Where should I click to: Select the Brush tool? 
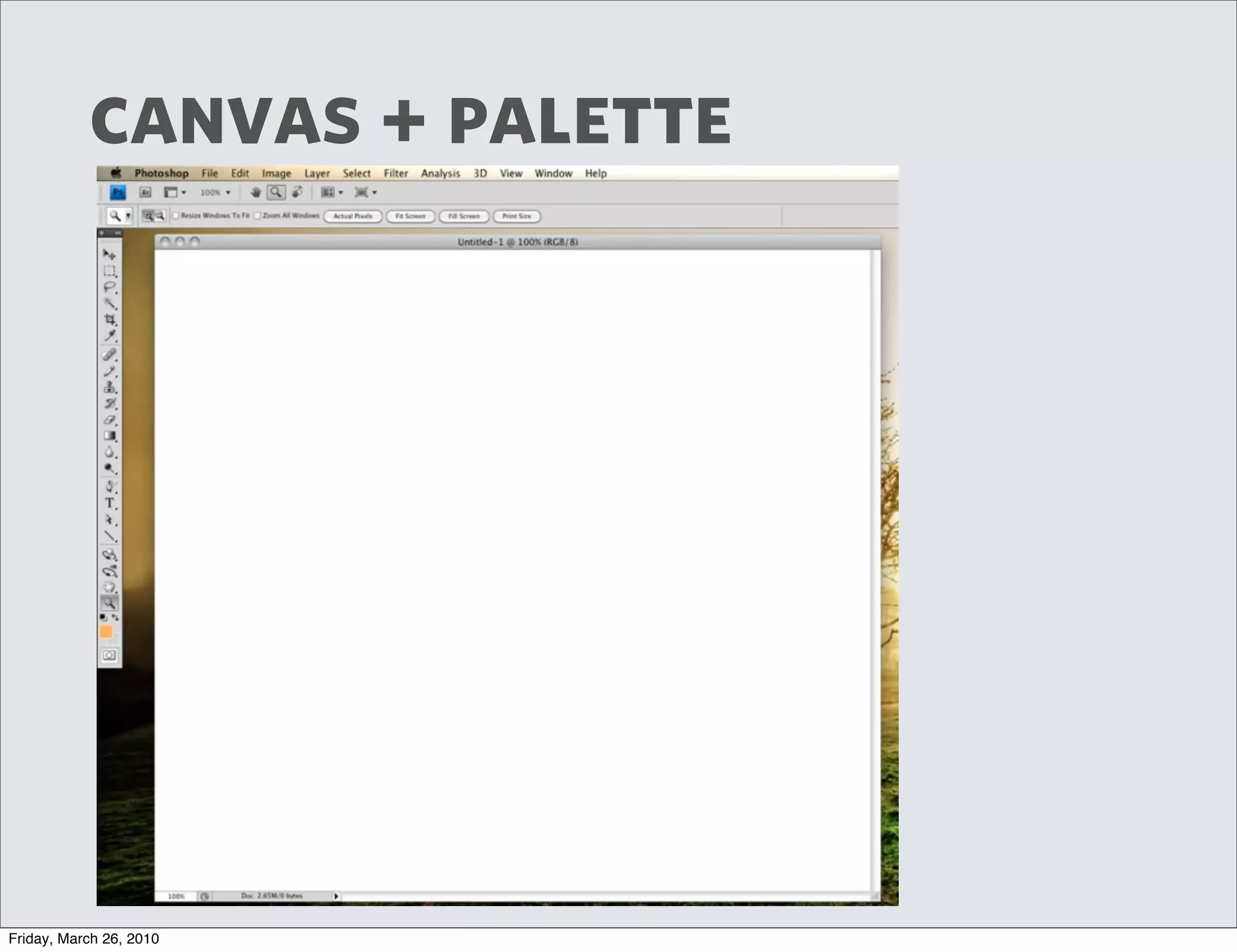coord(109,371)
